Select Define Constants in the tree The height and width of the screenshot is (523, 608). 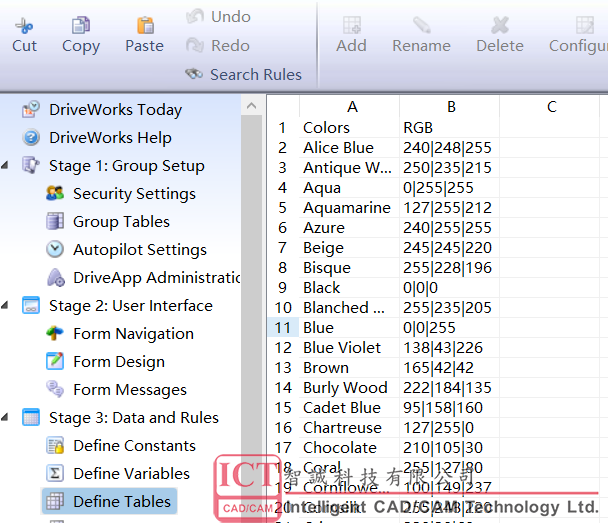pyautogui.click(x=135, y=445)
